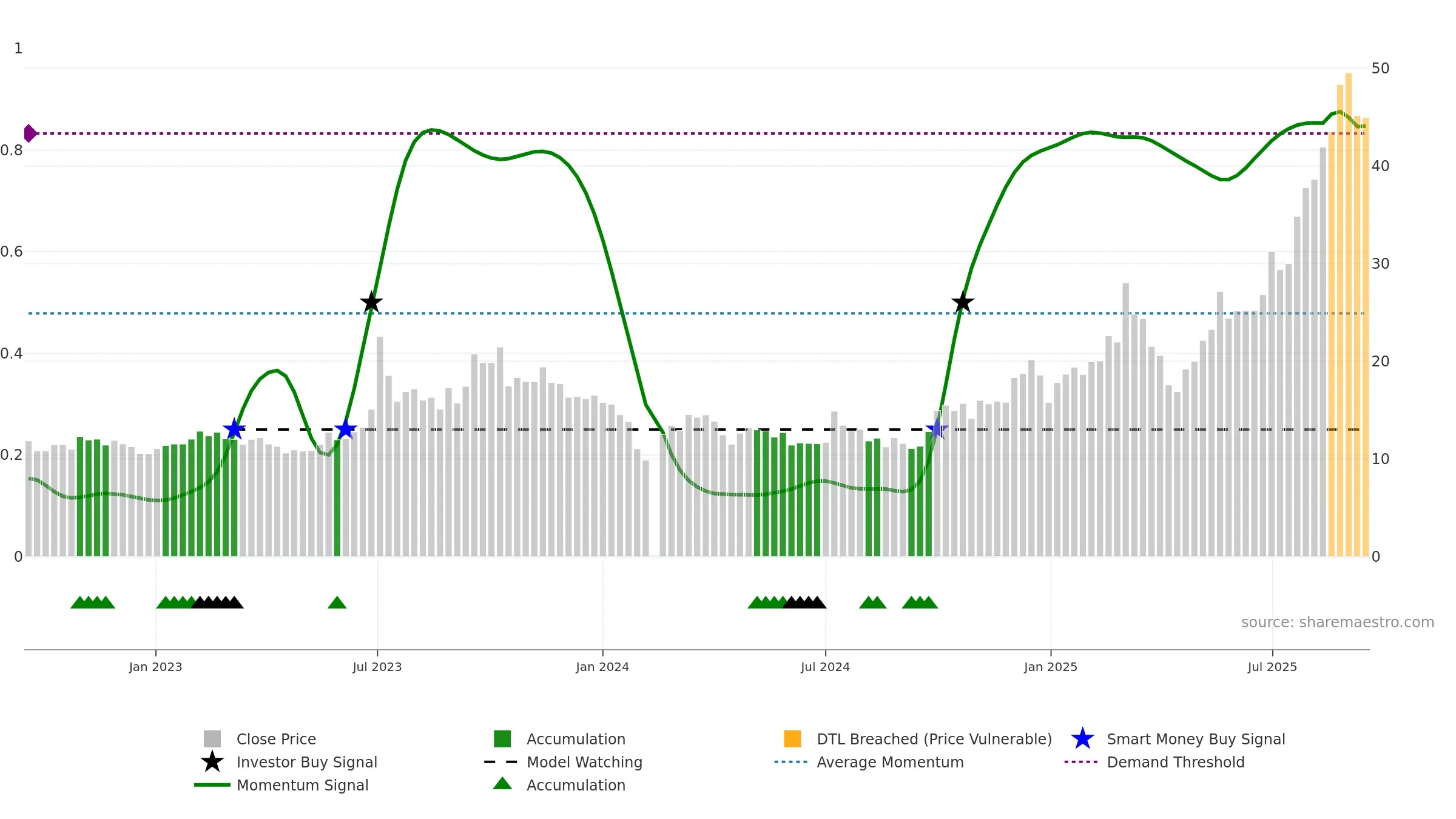
Task: Click the green Accumulation square legend swatch
Action: click(x=502, y=739)
